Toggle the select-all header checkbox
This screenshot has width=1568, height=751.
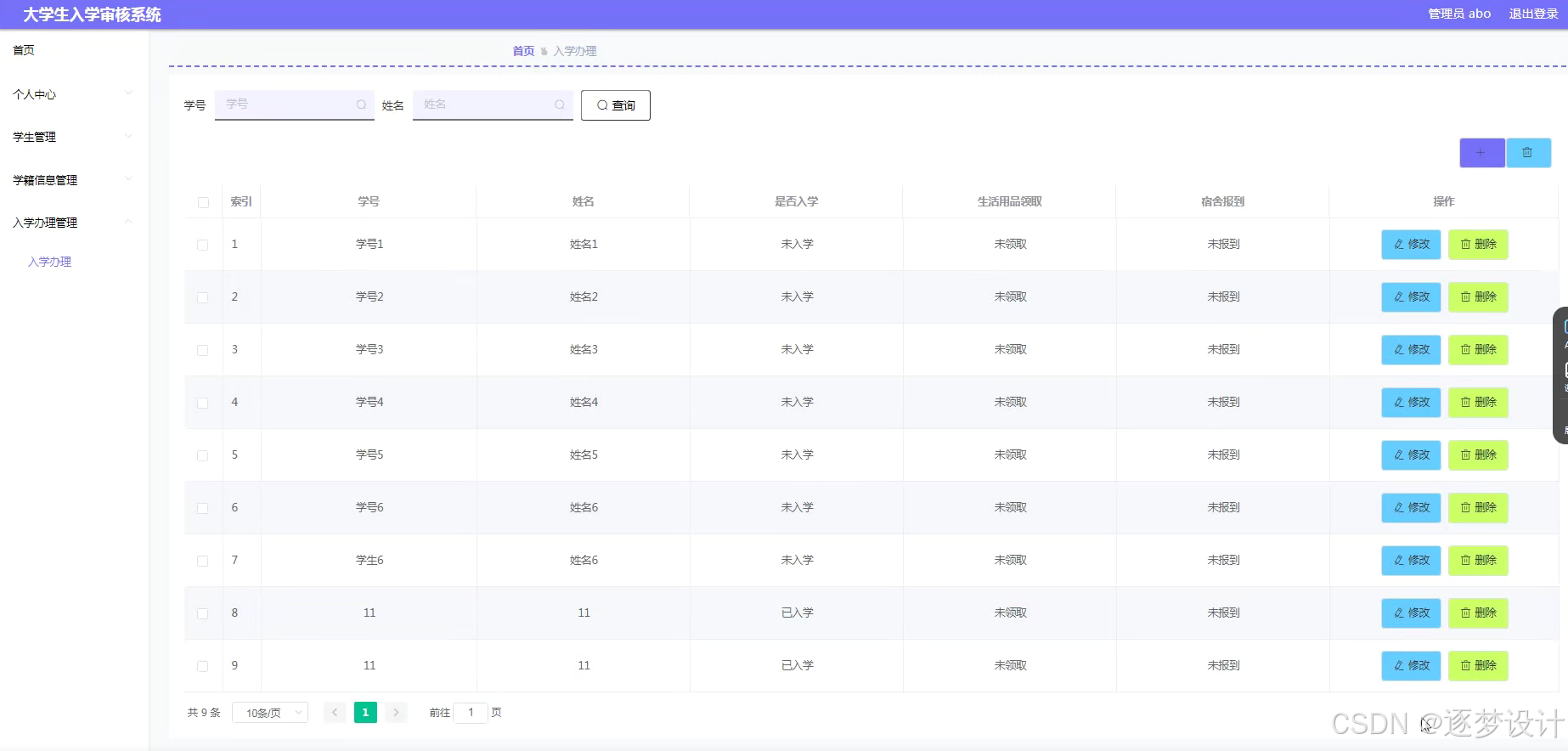[x=203, y=202]
